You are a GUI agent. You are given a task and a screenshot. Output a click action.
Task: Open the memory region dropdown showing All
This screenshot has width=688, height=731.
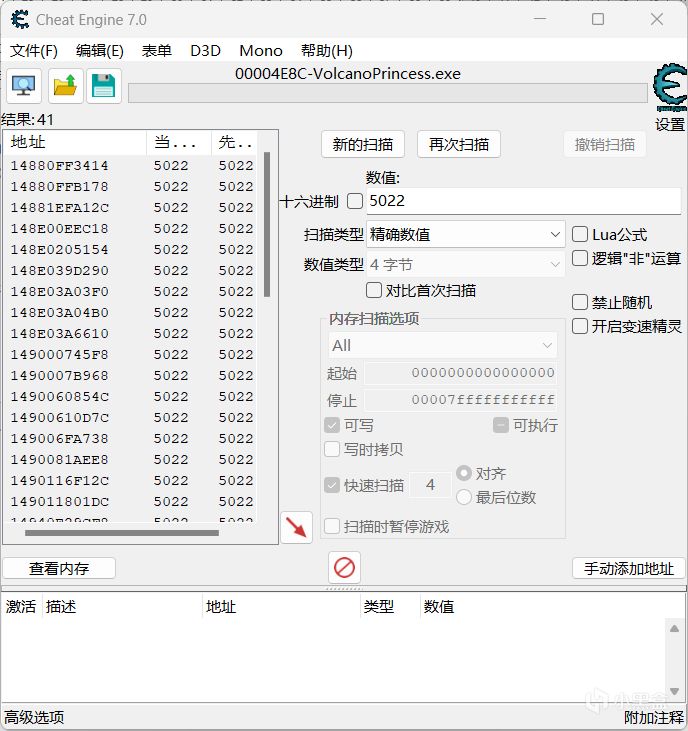pyautogui.click(x=442, y=345)
